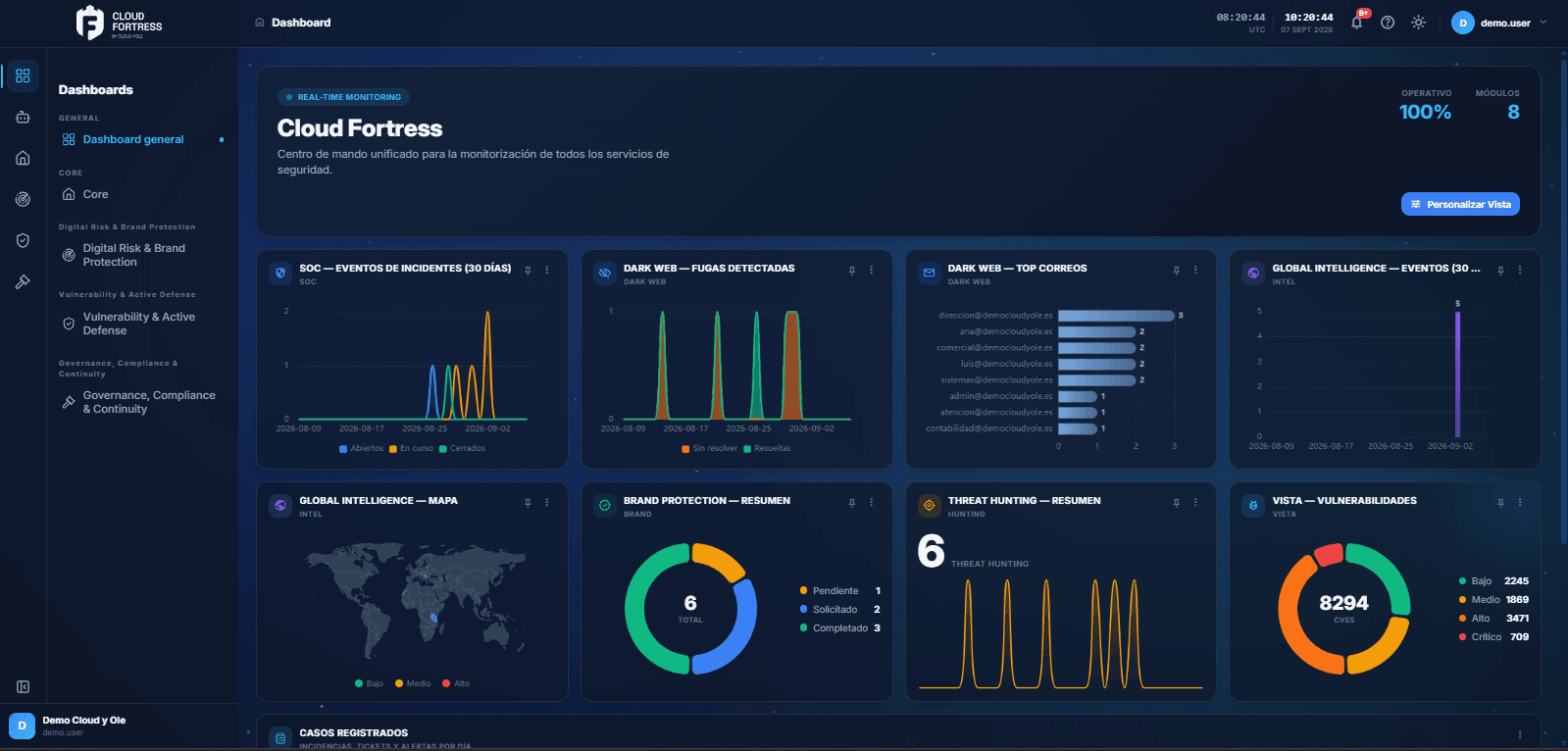The width and height of the screenshot is (1568, 751).
Task: Pin the Global Intelligence Eventos widget
Action: point(1500,271)
